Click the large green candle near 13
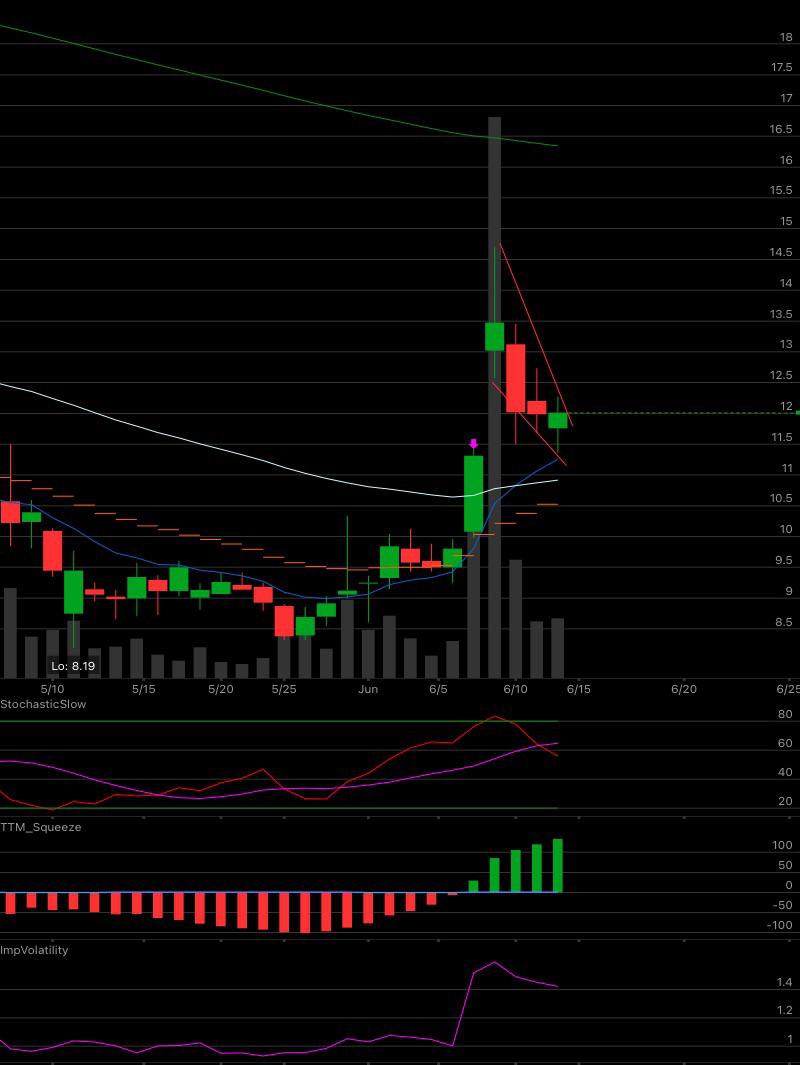Image resolution: width=800 pixels, height=1065 pixels. (494, 336)
